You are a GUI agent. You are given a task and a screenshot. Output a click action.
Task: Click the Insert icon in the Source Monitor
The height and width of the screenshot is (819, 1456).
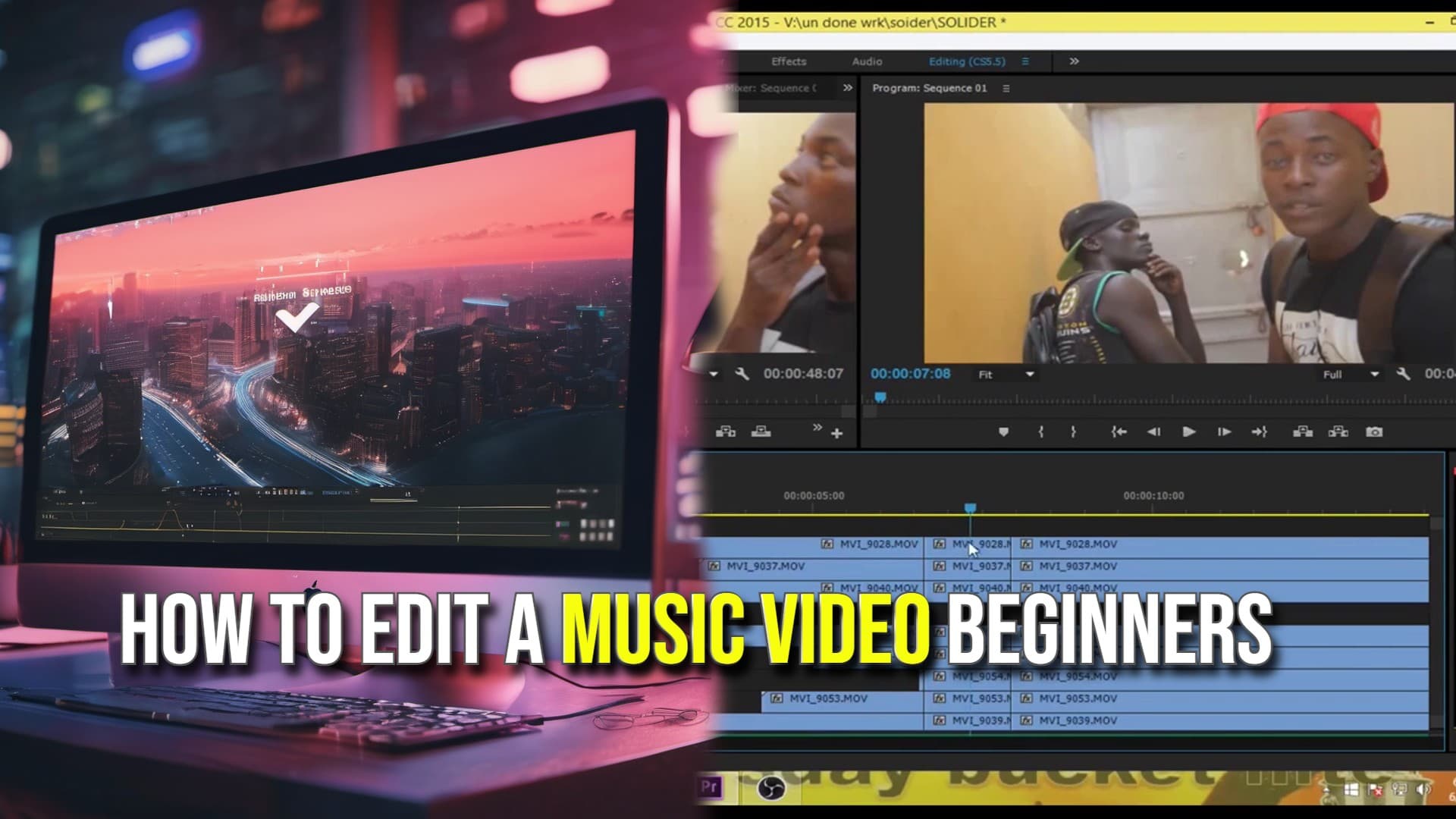pyautogui.click(x=726, y=431)
